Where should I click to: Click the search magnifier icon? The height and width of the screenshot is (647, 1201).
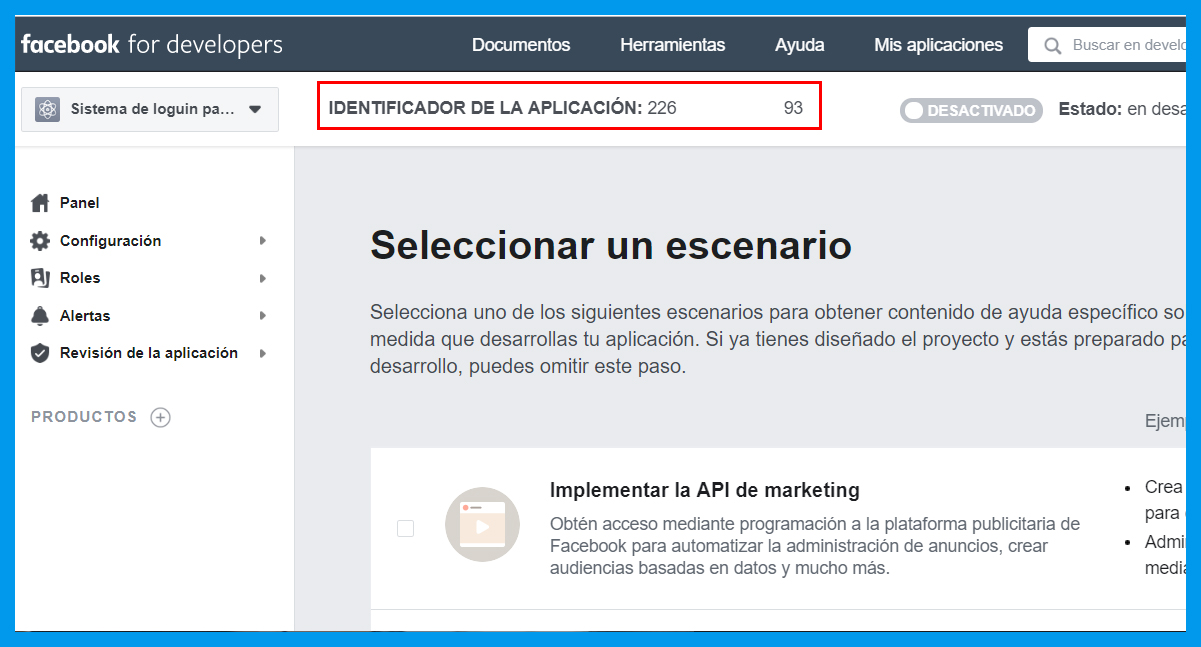click(1052, 45)
